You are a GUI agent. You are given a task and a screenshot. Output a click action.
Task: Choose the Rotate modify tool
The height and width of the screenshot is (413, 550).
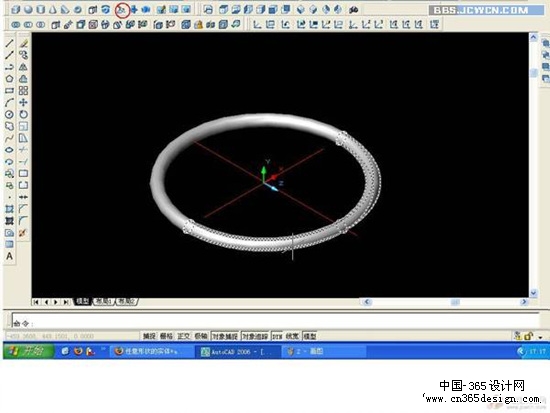pyautogui.click(x=23, y=114)
